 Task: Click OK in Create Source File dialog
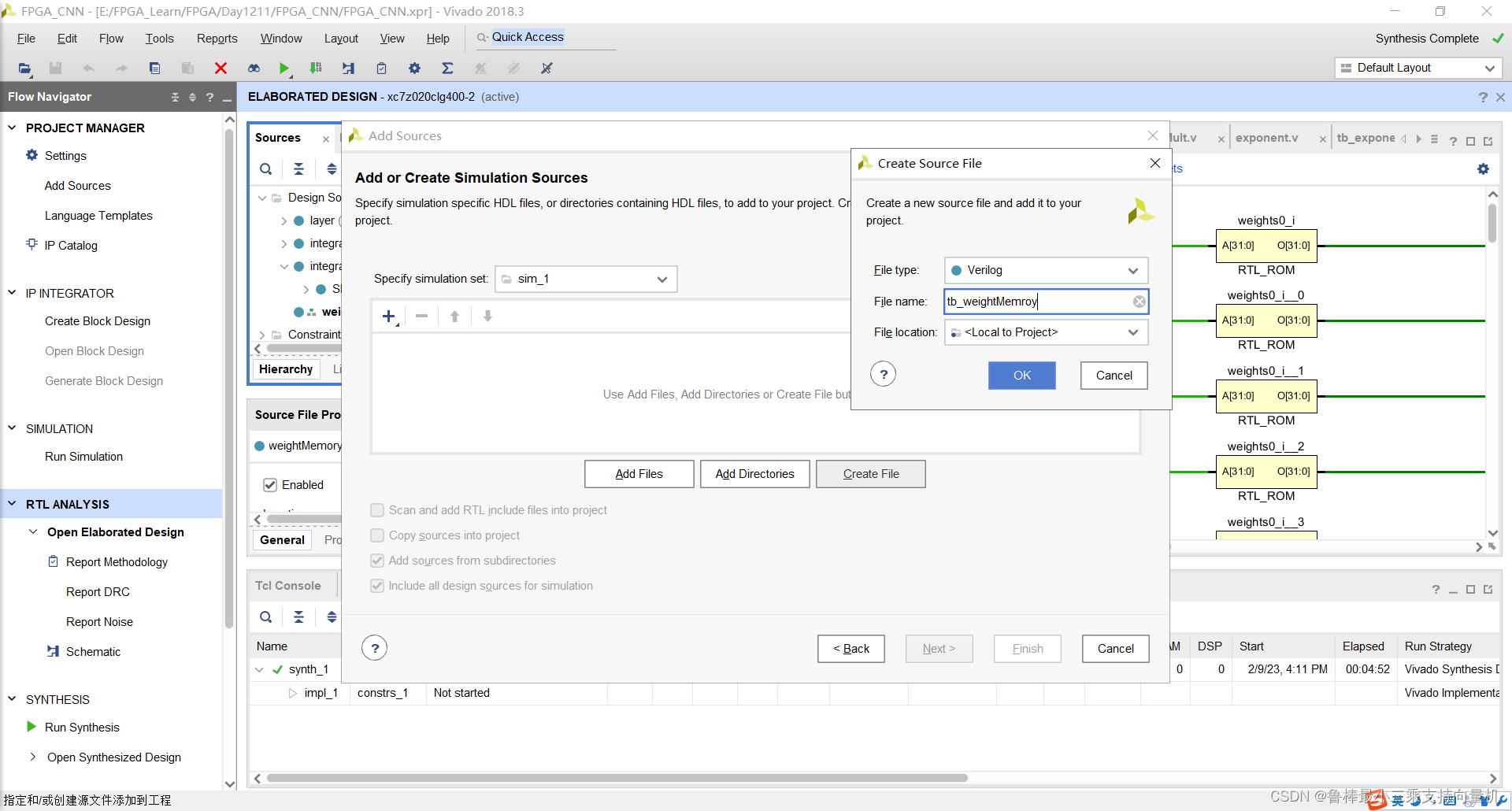[x=1021, y=376]
